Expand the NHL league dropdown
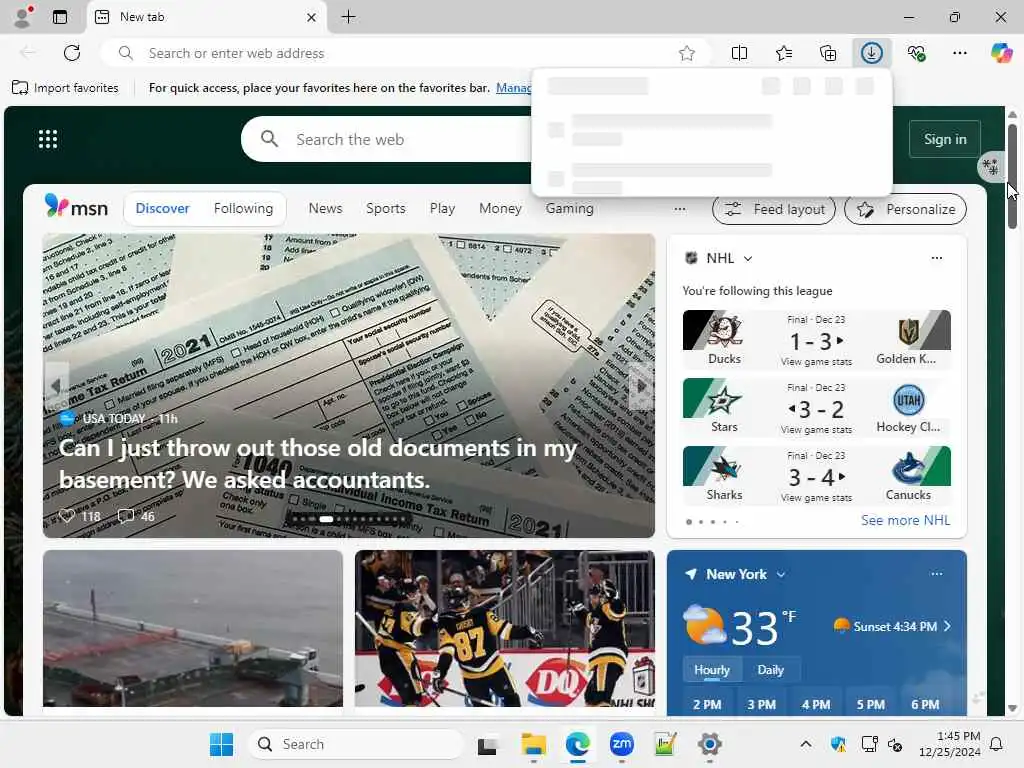1024x768 pixels. click(748, 259)
